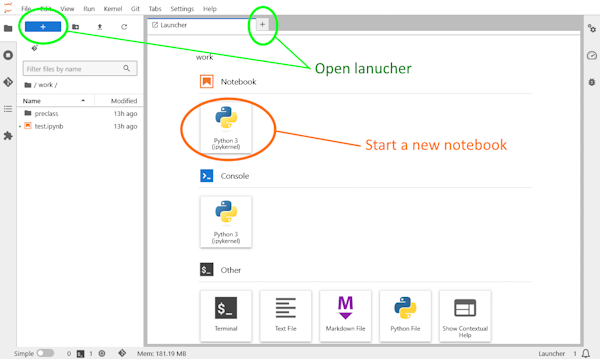Open a new Terminal
Viewport: 600px width, 360px height.
(x=226, y=316)
